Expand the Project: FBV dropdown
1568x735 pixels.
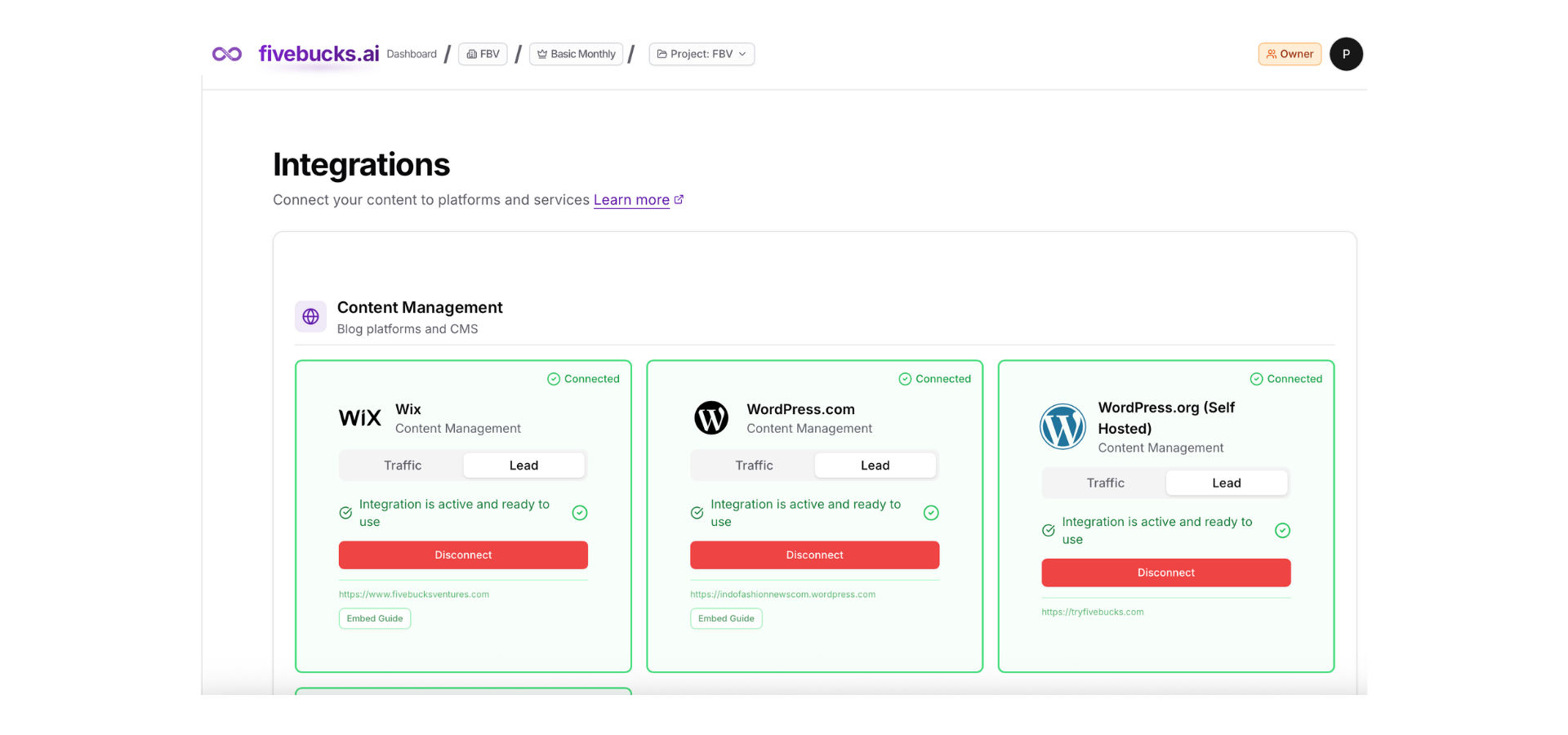coord(702,54)
